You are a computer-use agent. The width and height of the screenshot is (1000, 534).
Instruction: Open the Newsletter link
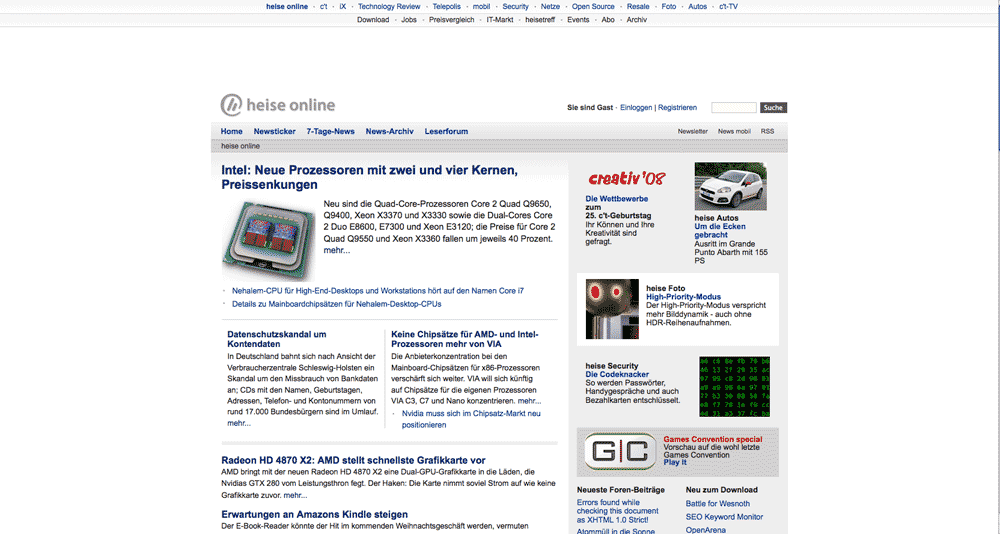(x=693, y=131)
